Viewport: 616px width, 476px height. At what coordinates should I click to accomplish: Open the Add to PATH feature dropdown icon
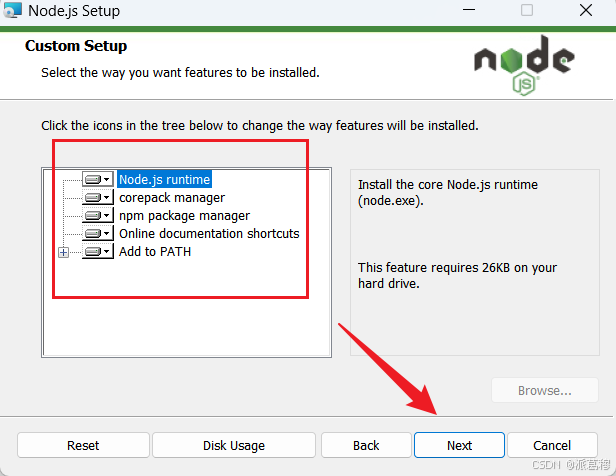point(98,252)
